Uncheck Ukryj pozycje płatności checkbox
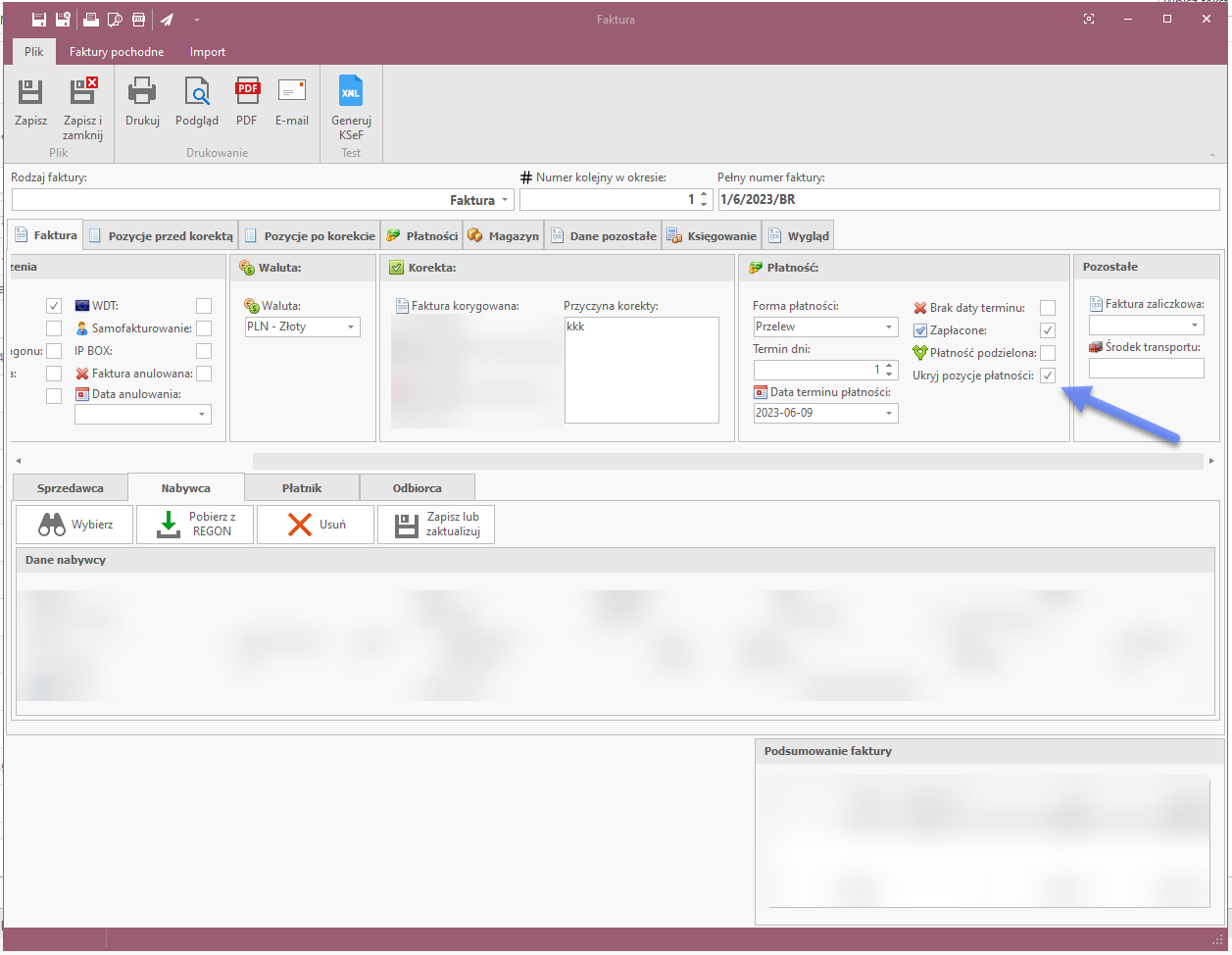Screen dimensions: 1232x955 tap(1048, 376)
